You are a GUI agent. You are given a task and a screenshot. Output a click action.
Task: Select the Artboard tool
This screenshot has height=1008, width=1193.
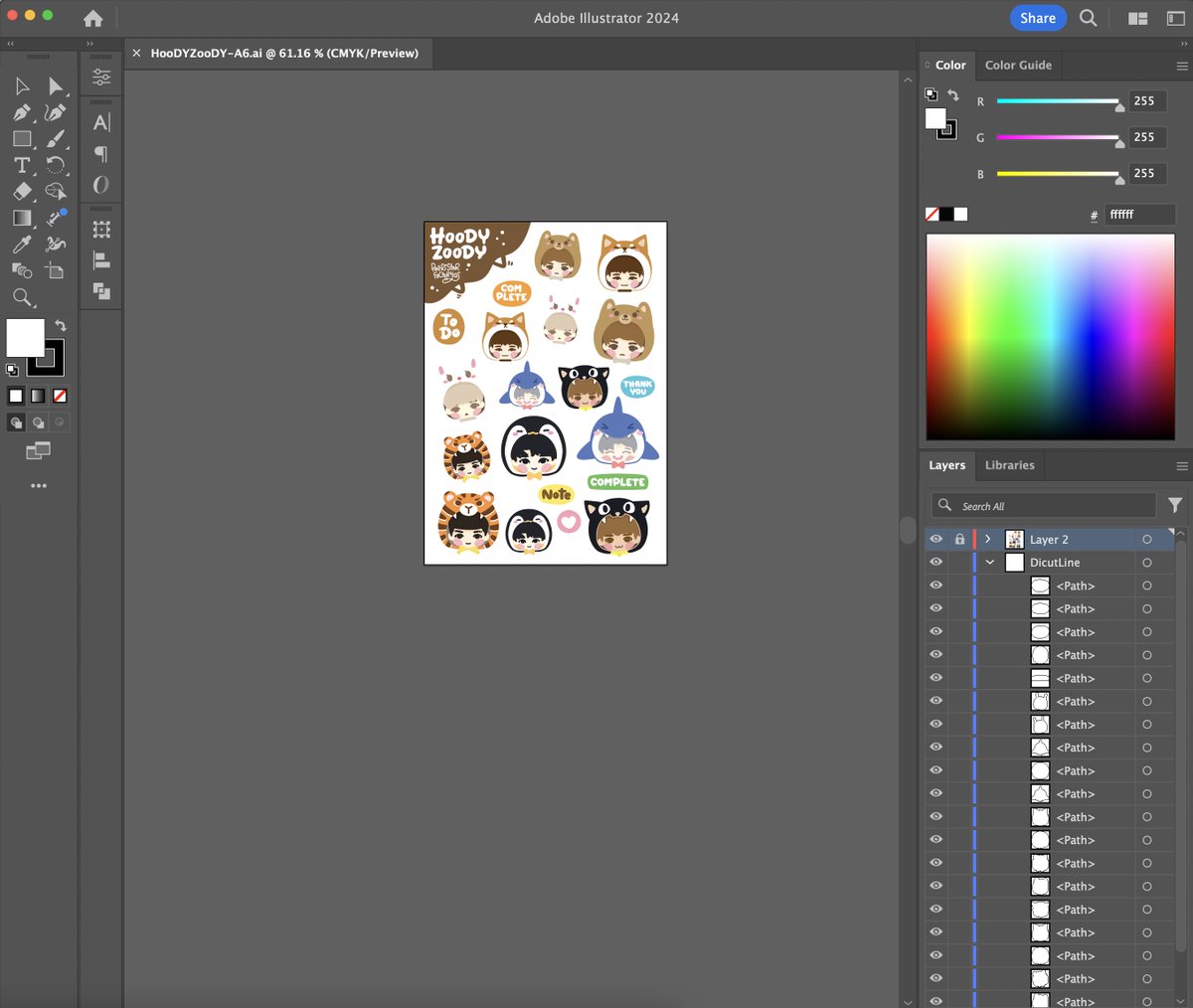[56, 269]
